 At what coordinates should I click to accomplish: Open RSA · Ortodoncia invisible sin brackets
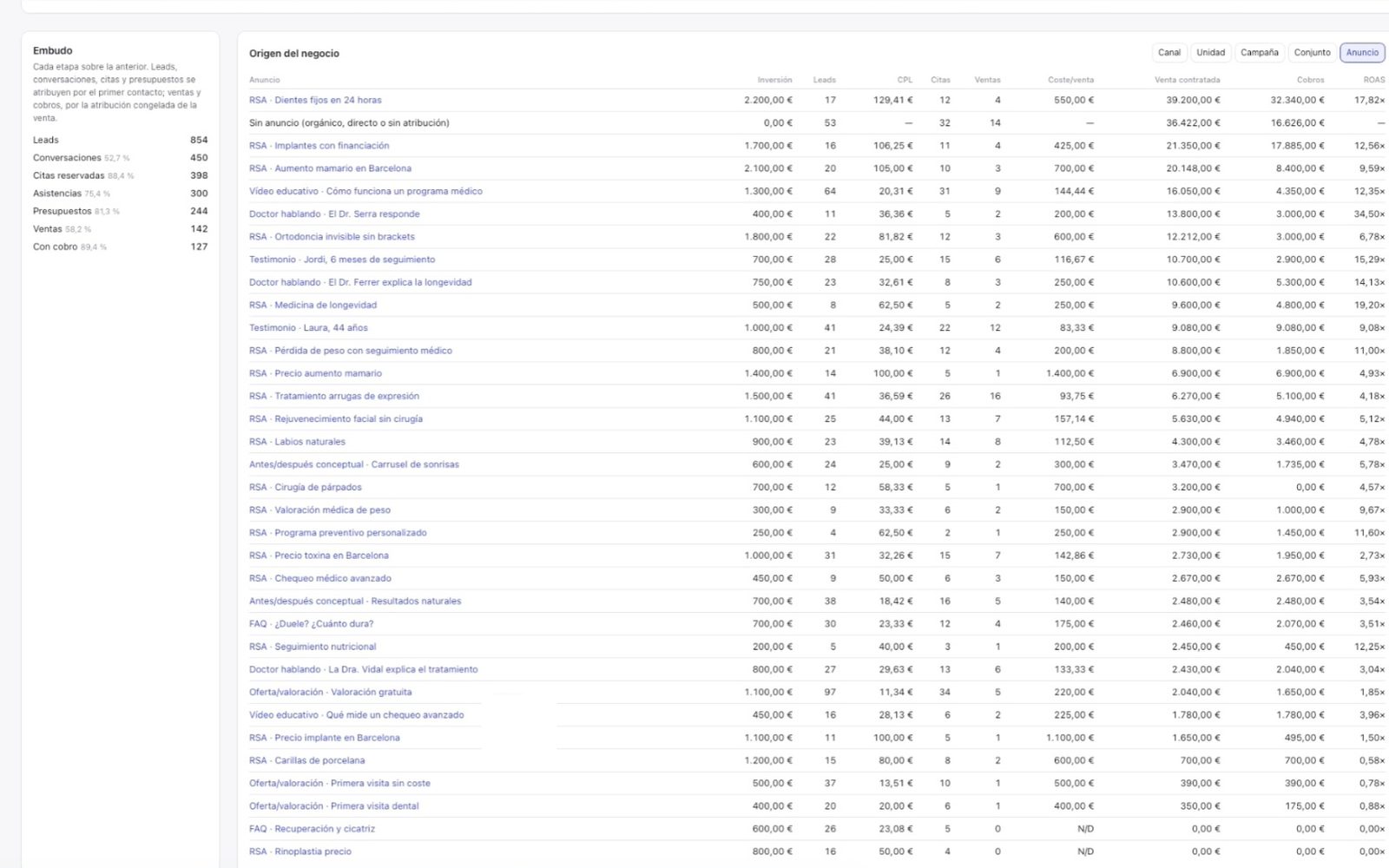(332, 236)
